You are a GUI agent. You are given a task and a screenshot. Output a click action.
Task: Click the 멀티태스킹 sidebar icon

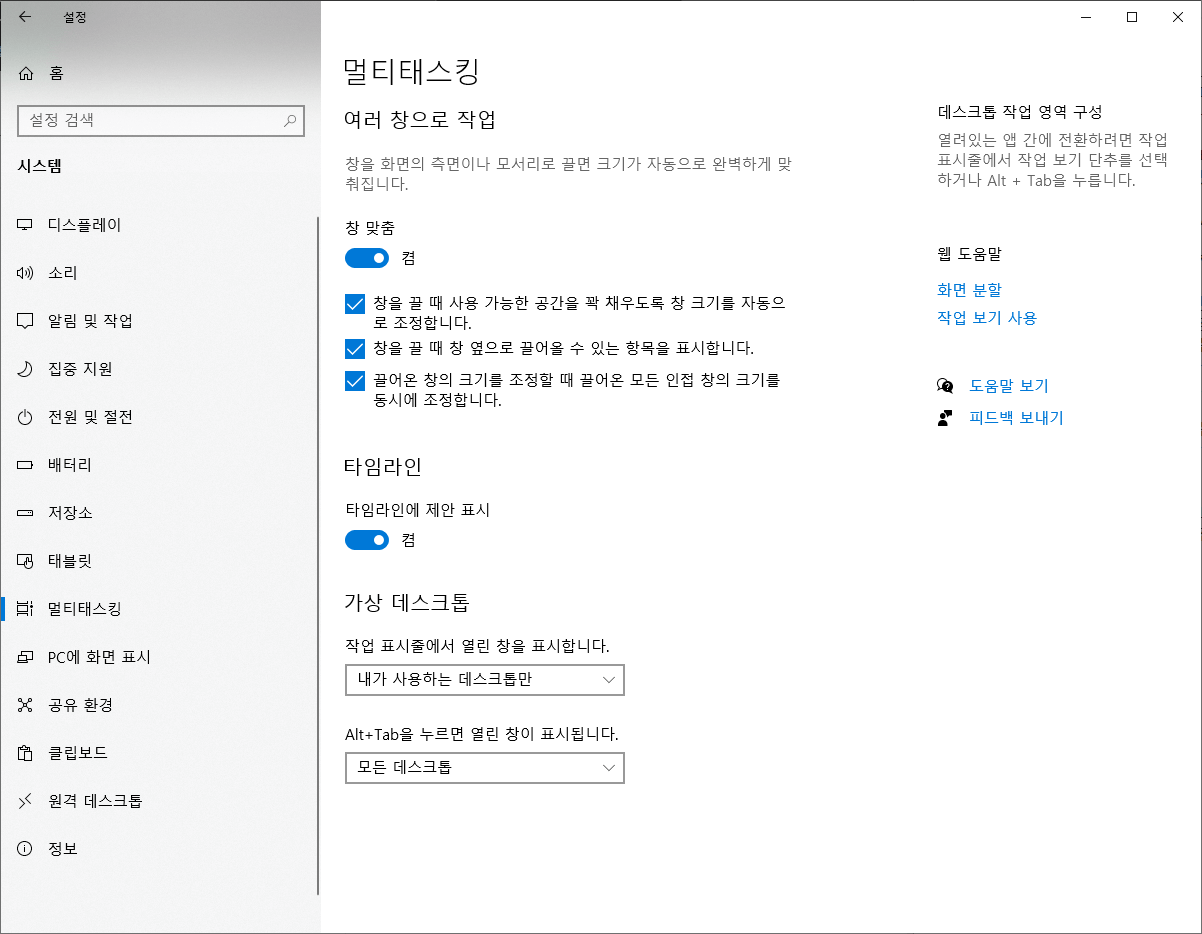click(x=26, y=609)
